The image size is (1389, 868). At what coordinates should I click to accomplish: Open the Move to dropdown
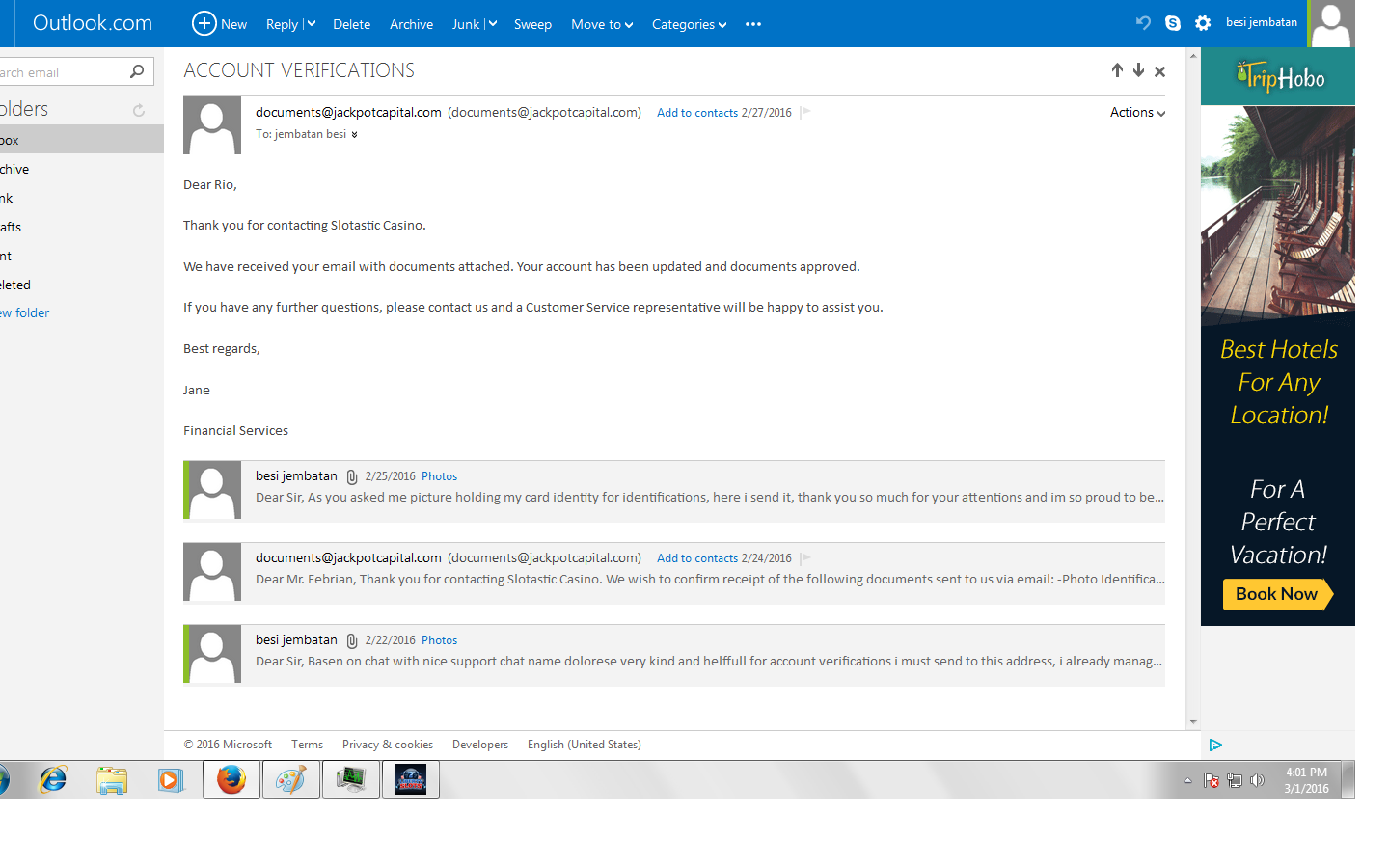click(x=602, y=24)
